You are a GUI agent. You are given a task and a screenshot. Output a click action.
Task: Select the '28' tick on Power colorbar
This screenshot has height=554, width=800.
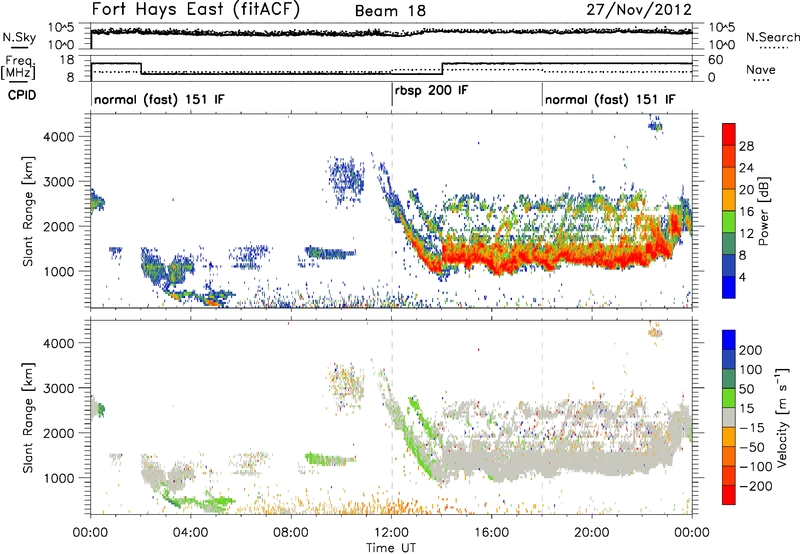pyautogui.click(x=746, y=146)
